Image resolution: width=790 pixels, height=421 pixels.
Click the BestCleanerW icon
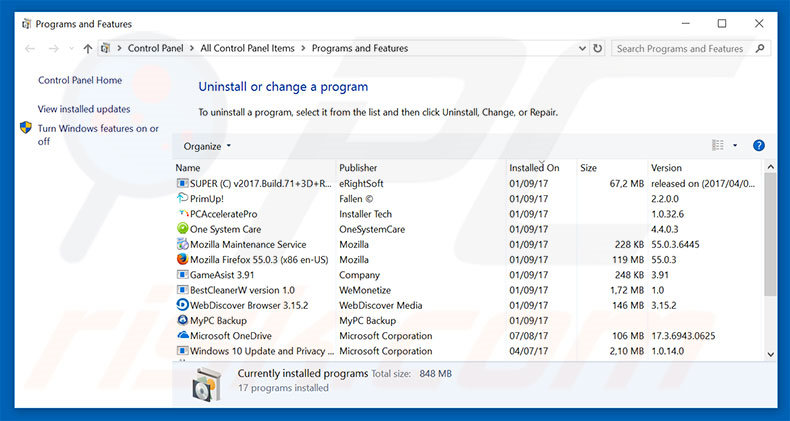[182, 290]
